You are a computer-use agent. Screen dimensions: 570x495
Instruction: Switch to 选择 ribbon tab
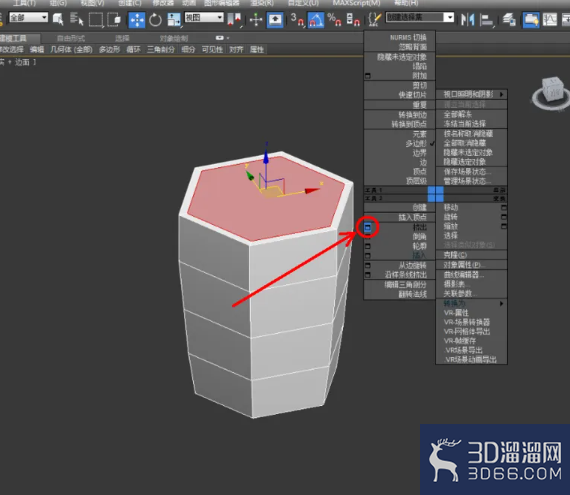pyautogui.click(x=122, y=38)
